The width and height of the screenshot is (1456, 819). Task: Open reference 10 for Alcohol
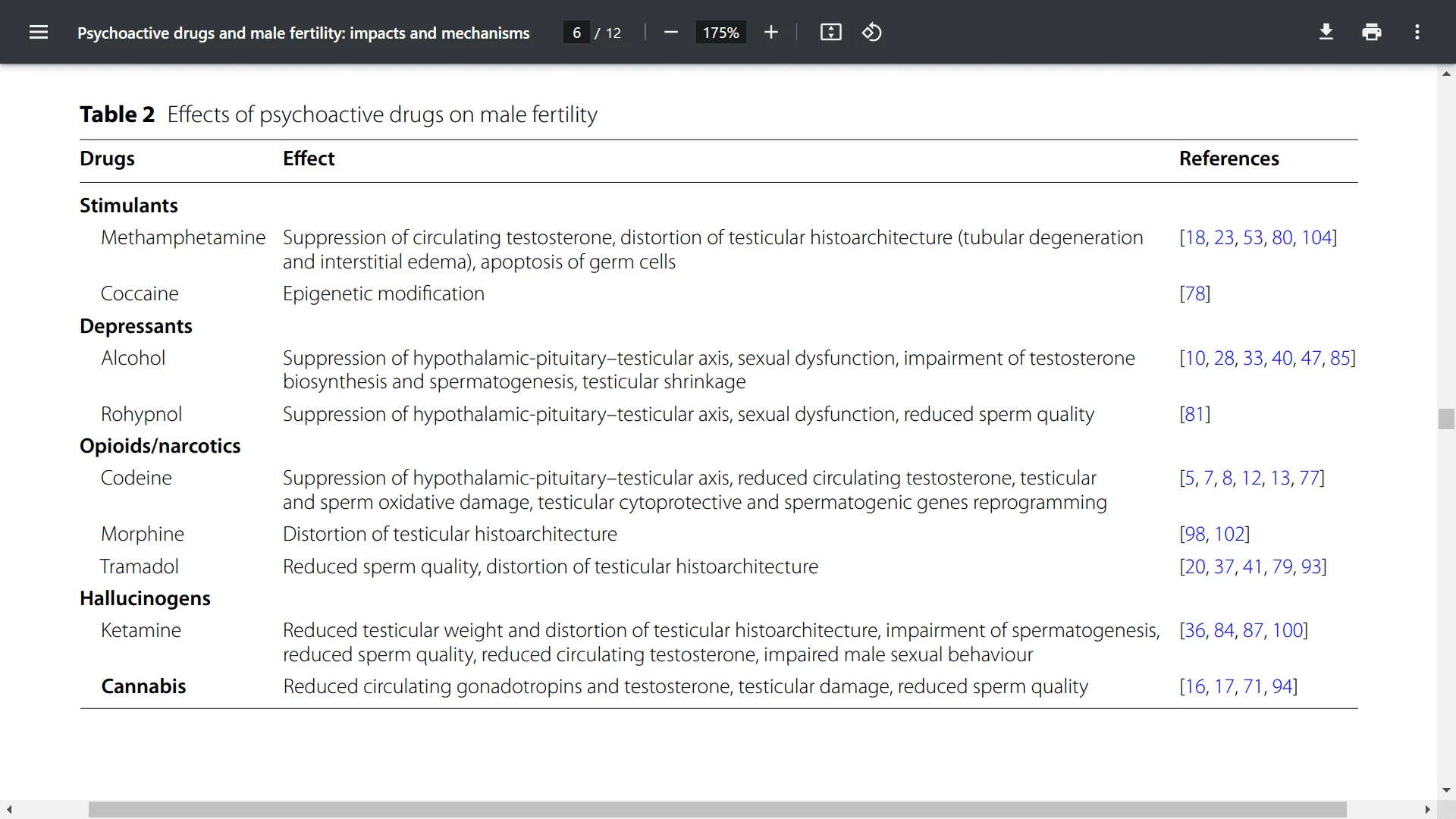point(1195,358)
